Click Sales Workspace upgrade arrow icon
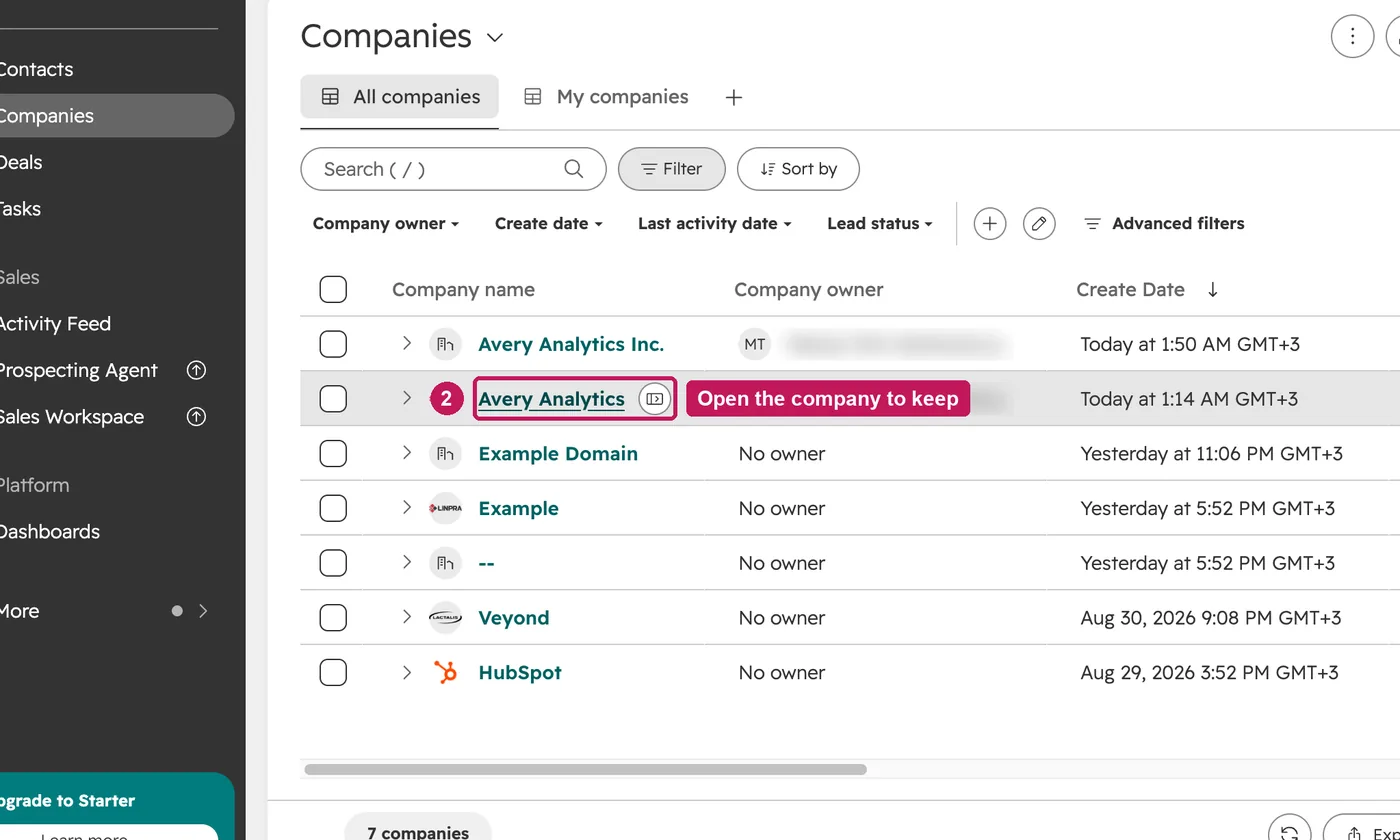 pyautogui.click(x=197, y=417)
